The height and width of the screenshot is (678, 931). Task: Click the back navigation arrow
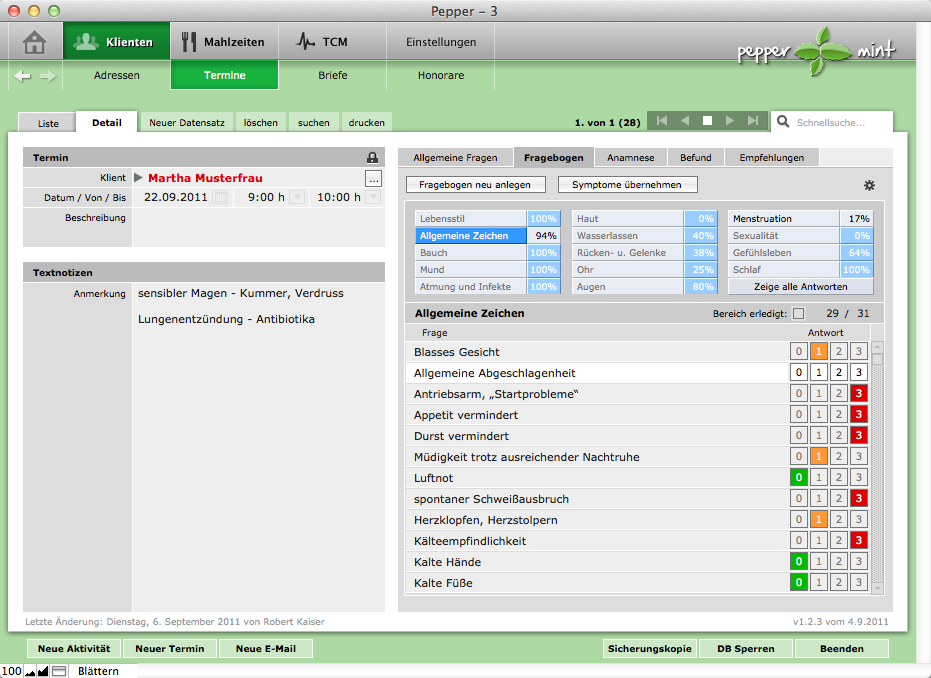tap(23, 75)
